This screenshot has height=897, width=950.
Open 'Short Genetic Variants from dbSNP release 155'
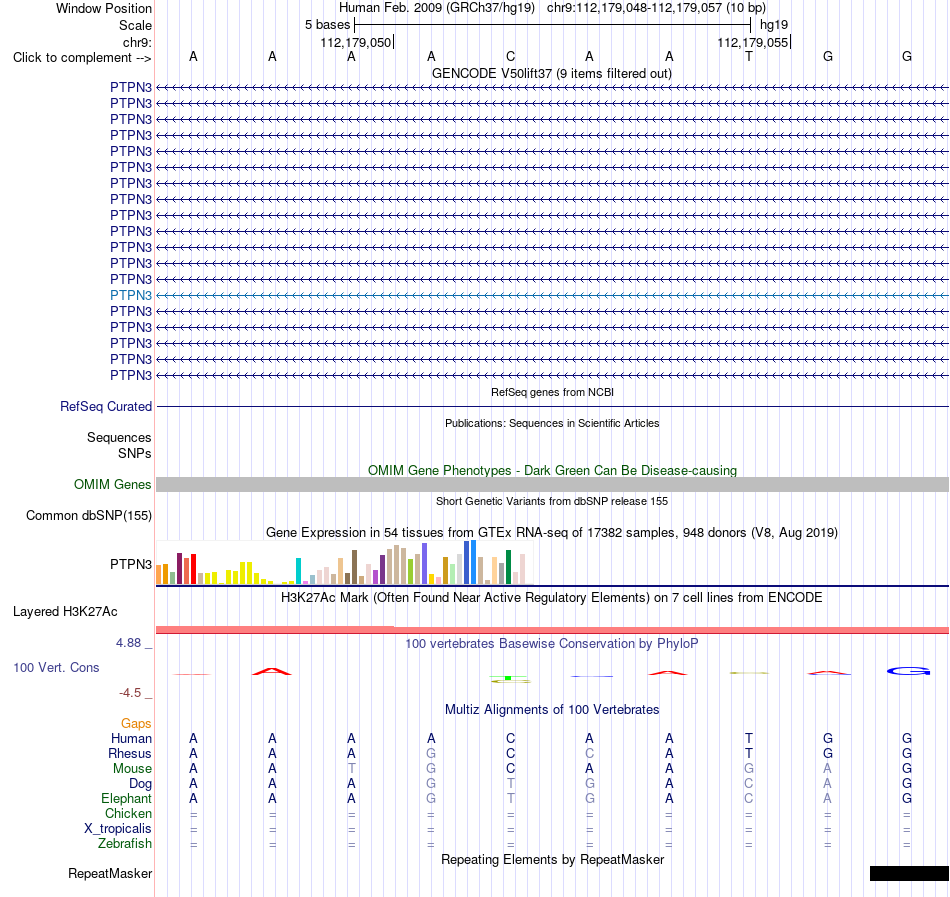click(x=552, y=501)
